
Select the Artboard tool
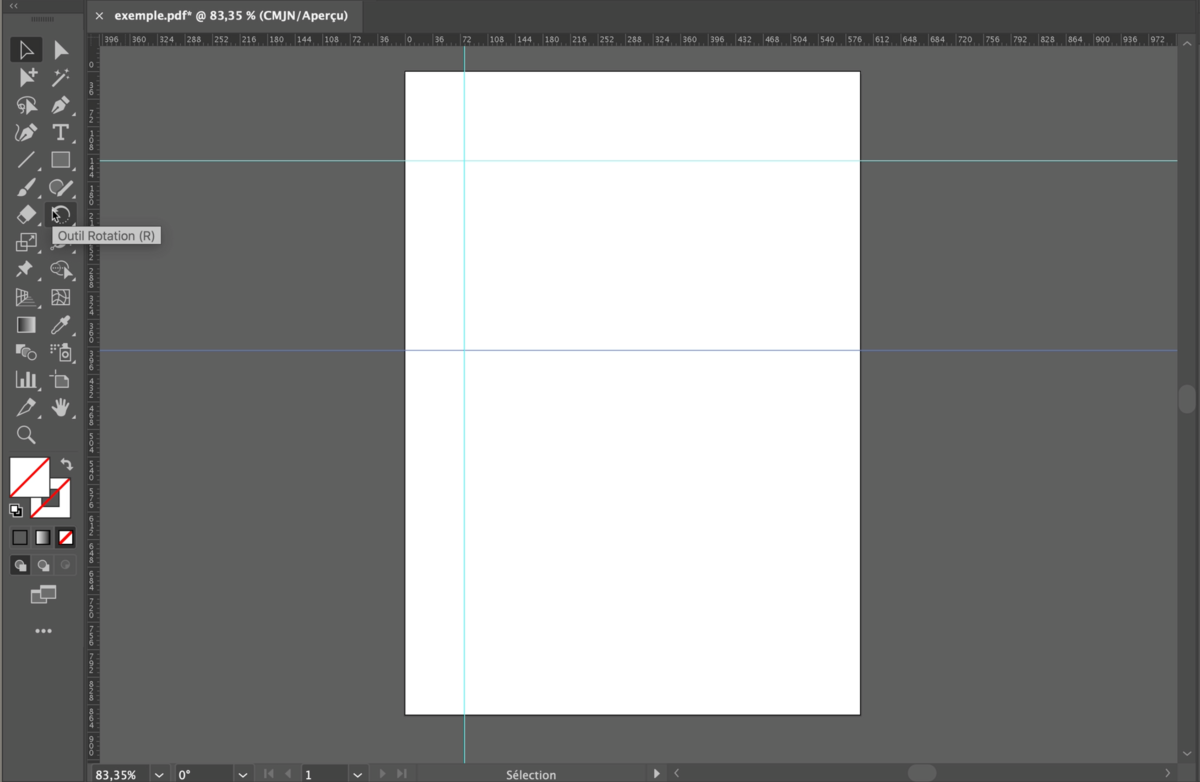[61, 379]
